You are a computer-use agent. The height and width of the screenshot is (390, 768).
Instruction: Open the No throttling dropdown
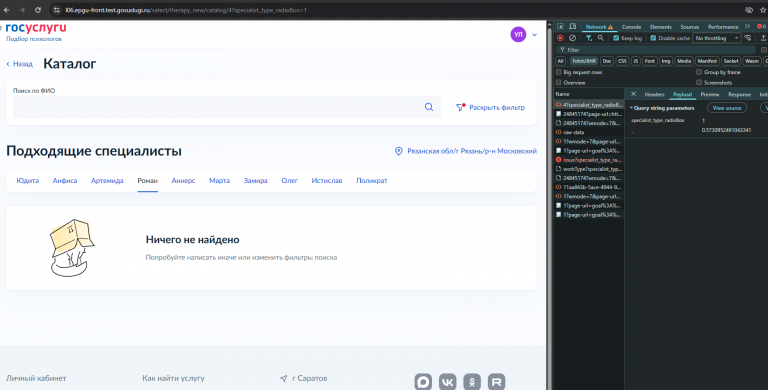[x=716, y=38]
